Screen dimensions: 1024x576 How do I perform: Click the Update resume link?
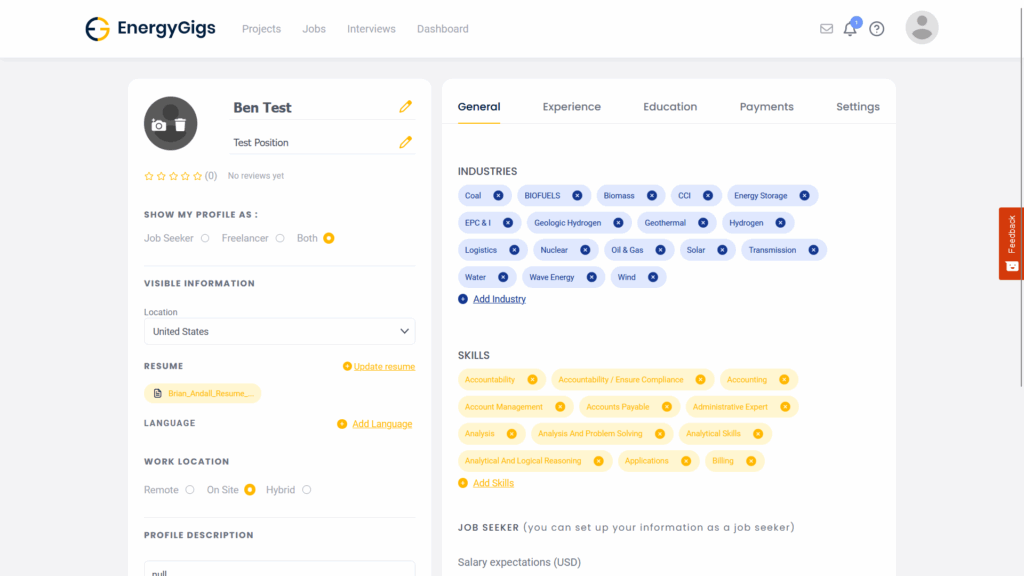pos(383,367)
